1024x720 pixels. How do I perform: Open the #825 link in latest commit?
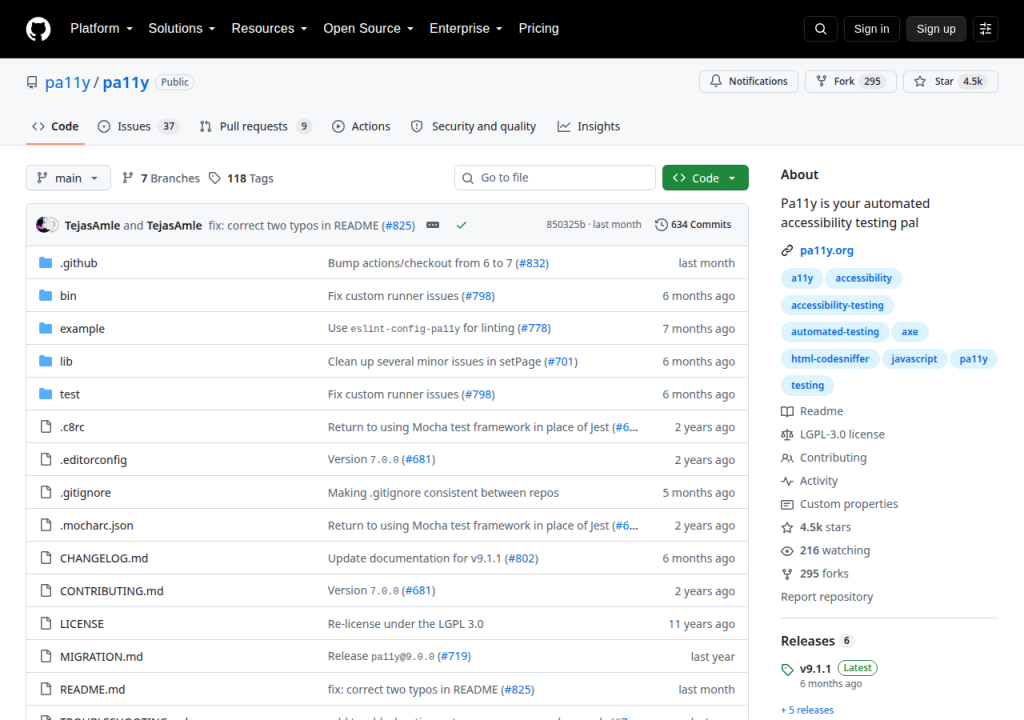(399, 225)
